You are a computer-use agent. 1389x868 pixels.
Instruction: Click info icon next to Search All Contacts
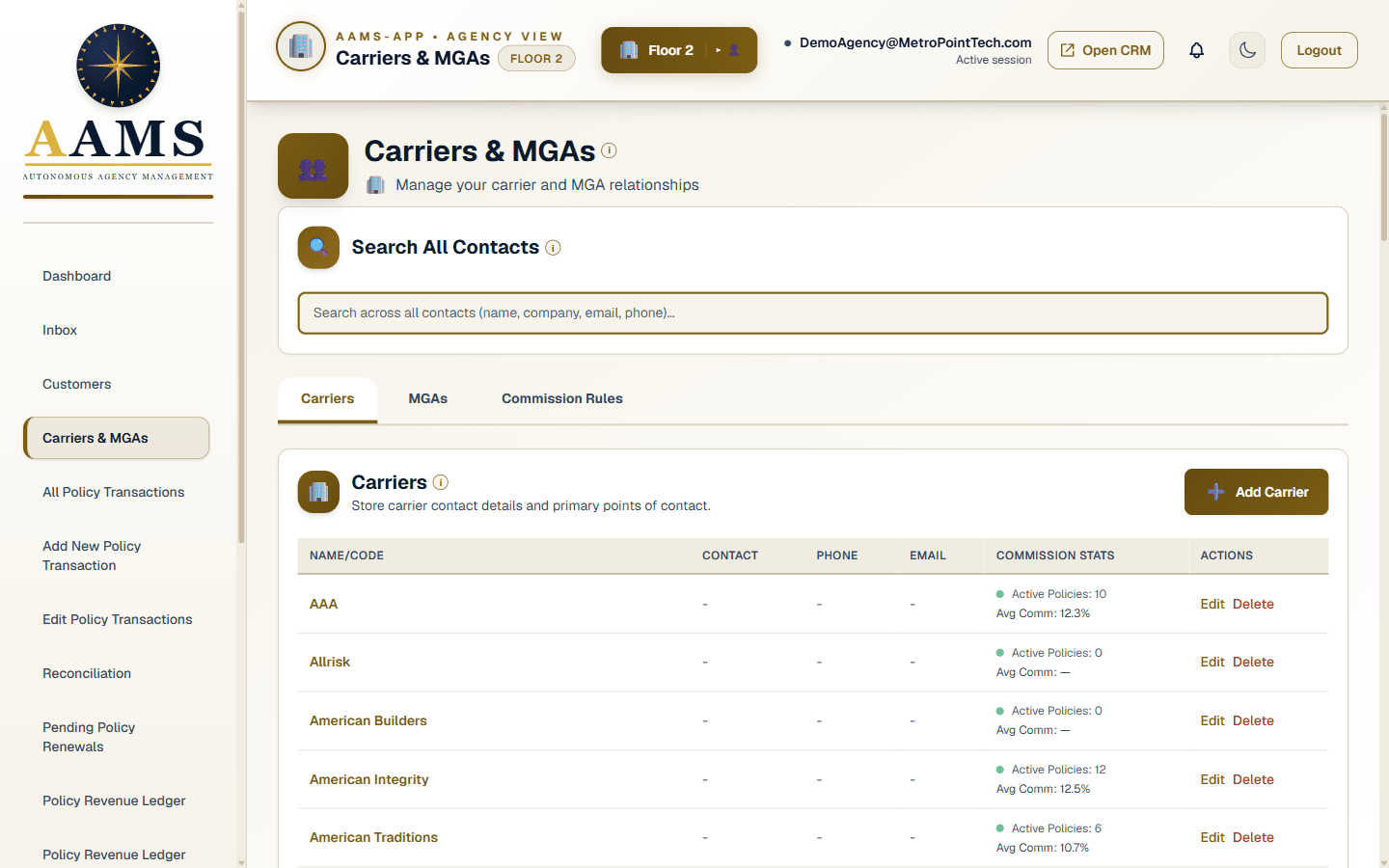[x=553, y=248]
